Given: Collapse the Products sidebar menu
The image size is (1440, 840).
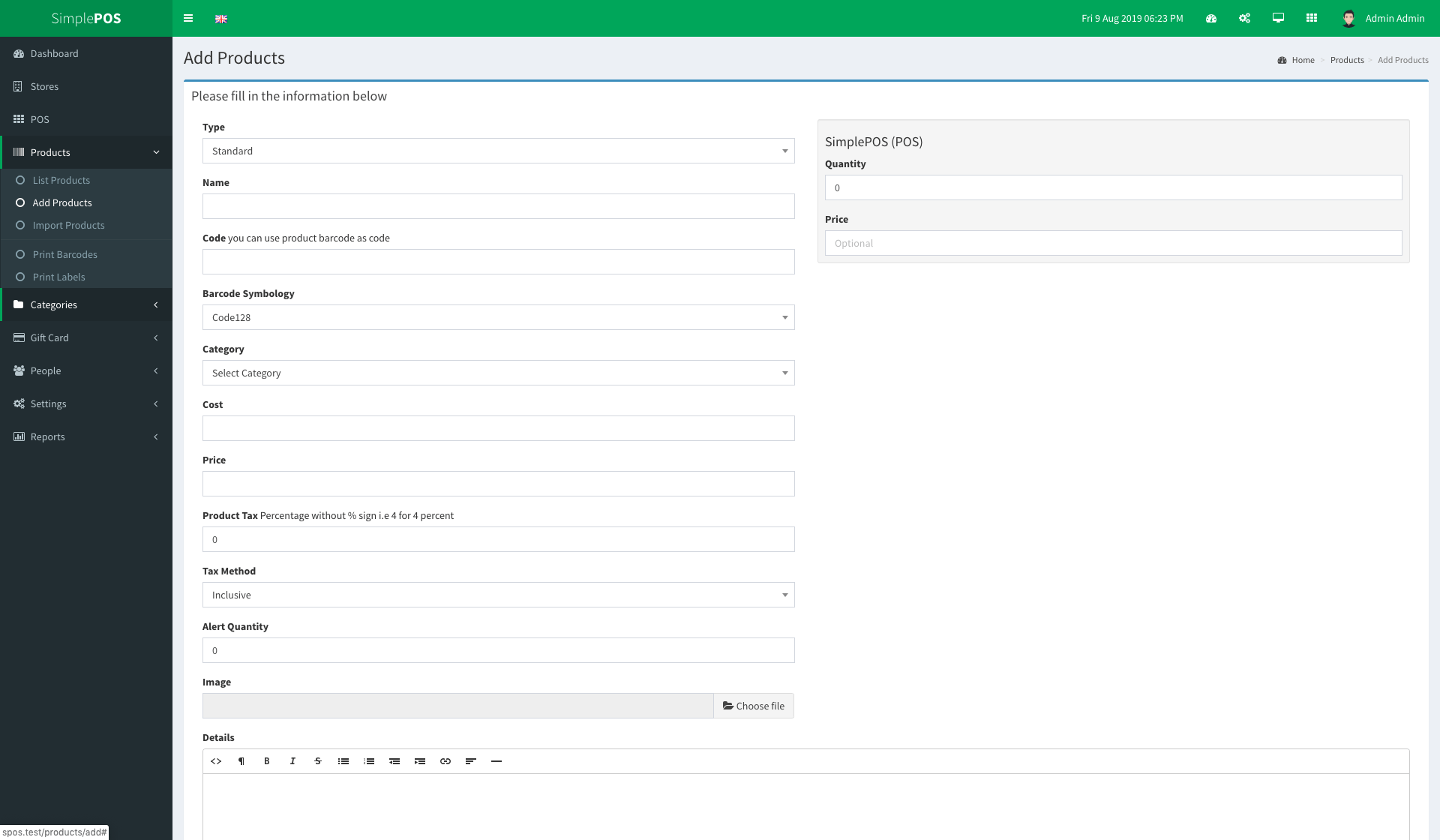Looking at the screenshot, I should [86, 153].
